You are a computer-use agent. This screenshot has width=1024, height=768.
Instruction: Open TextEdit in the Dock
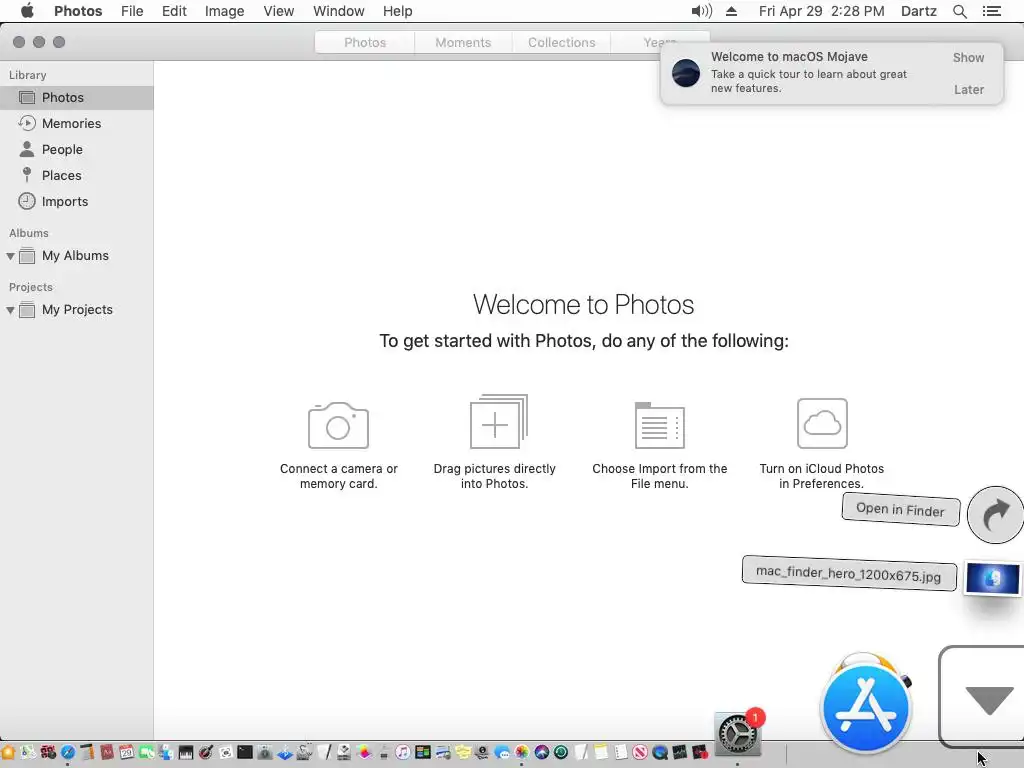[580, 752]
